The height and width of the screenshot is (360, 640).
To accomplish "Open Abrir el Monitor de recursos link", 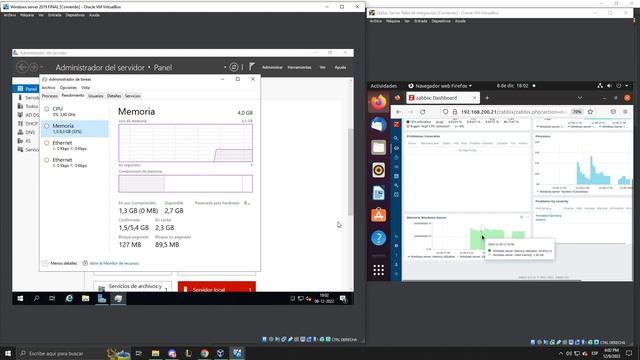I will click(x=111, y=263).
